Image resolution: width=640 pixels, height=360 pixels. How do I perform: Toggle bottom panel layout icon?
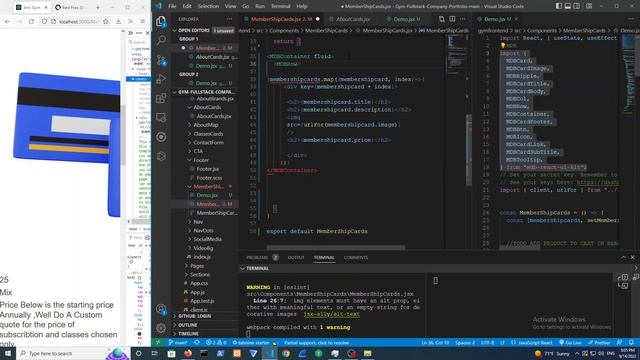point(568,6)
